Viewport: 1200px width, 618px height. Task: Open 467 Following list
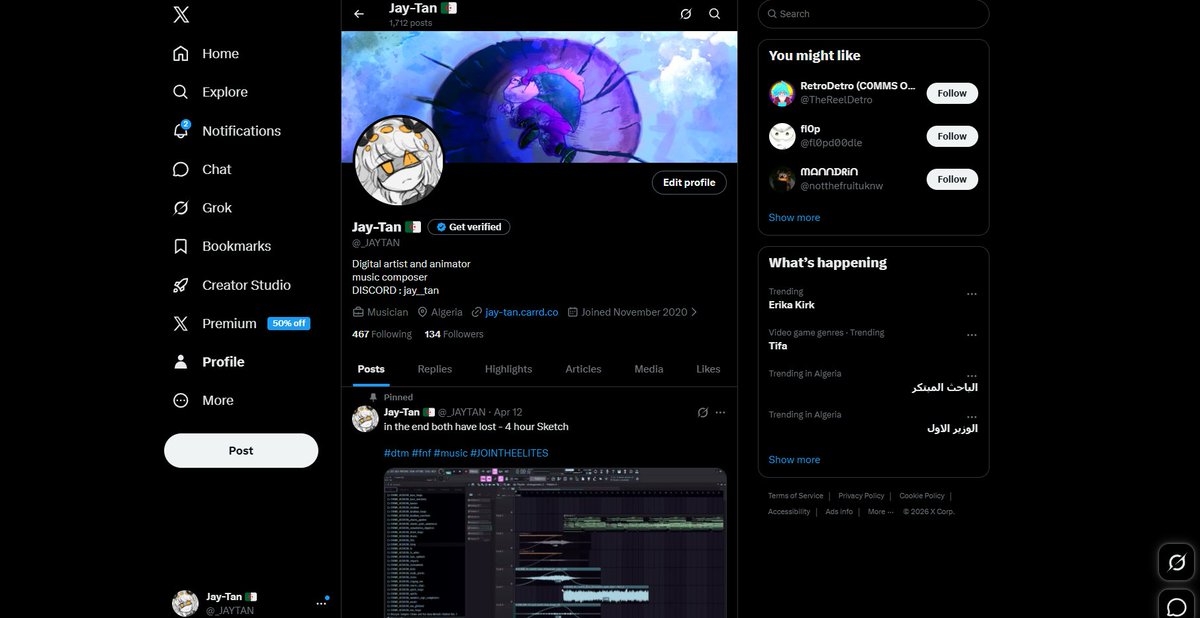[382, 334]
